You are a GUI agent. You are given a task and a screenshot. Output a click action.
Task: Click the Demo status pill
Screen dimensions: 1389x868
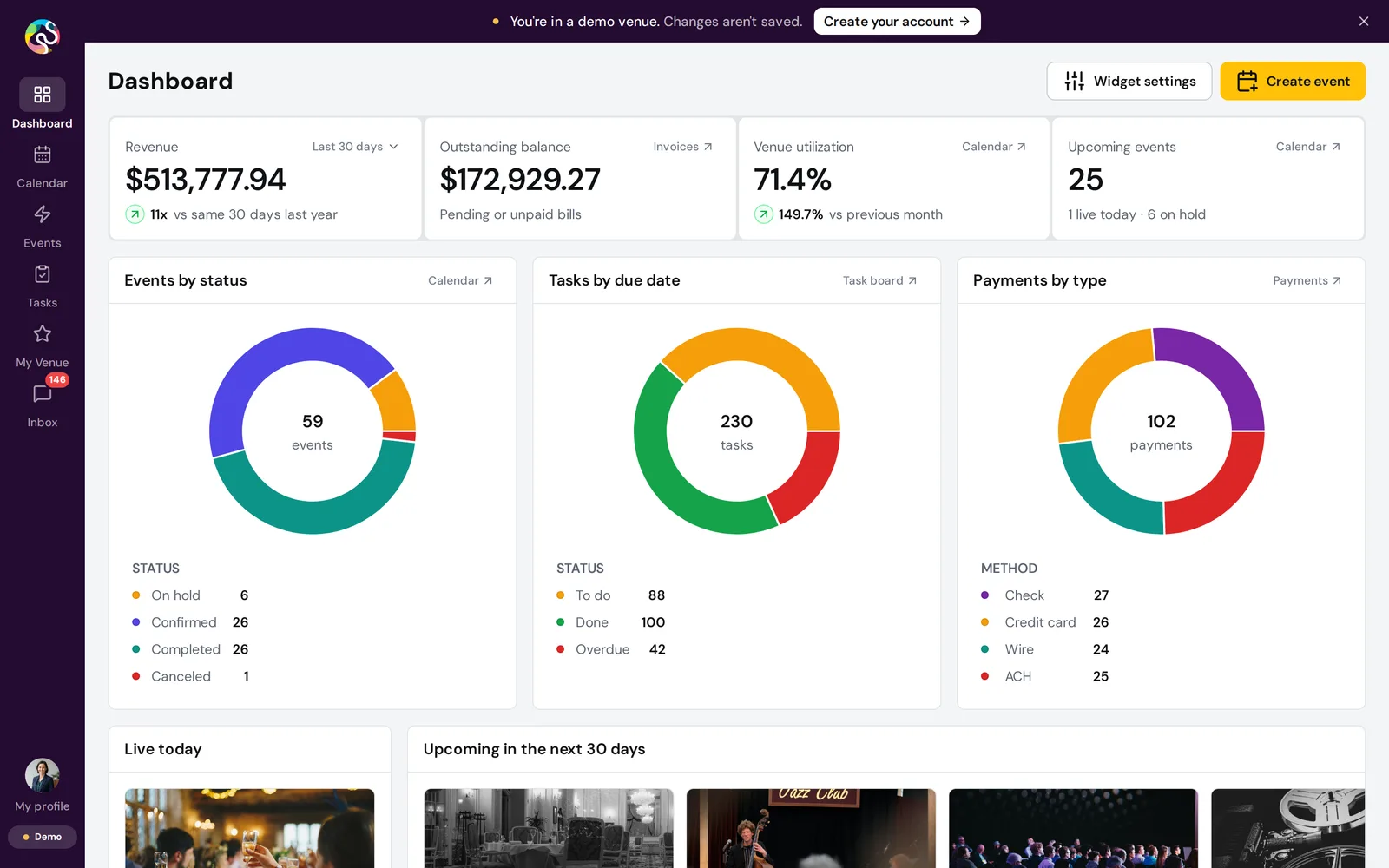coord(42,837)
